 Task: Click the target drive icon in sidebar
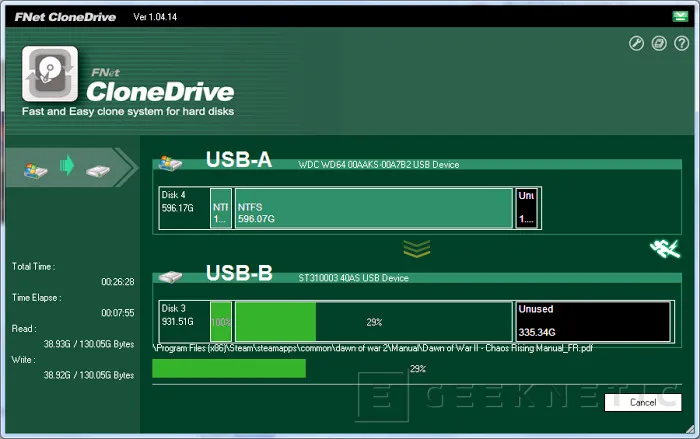pyautogui.click(x=98, y=171)
